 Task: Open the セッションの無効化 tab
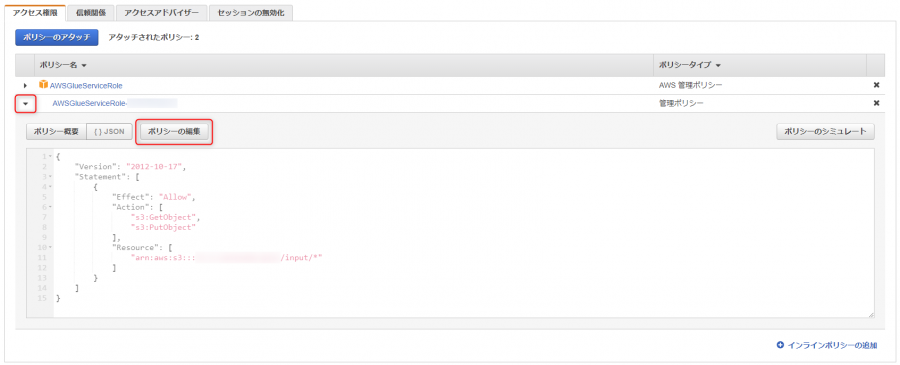pos(251,13)
